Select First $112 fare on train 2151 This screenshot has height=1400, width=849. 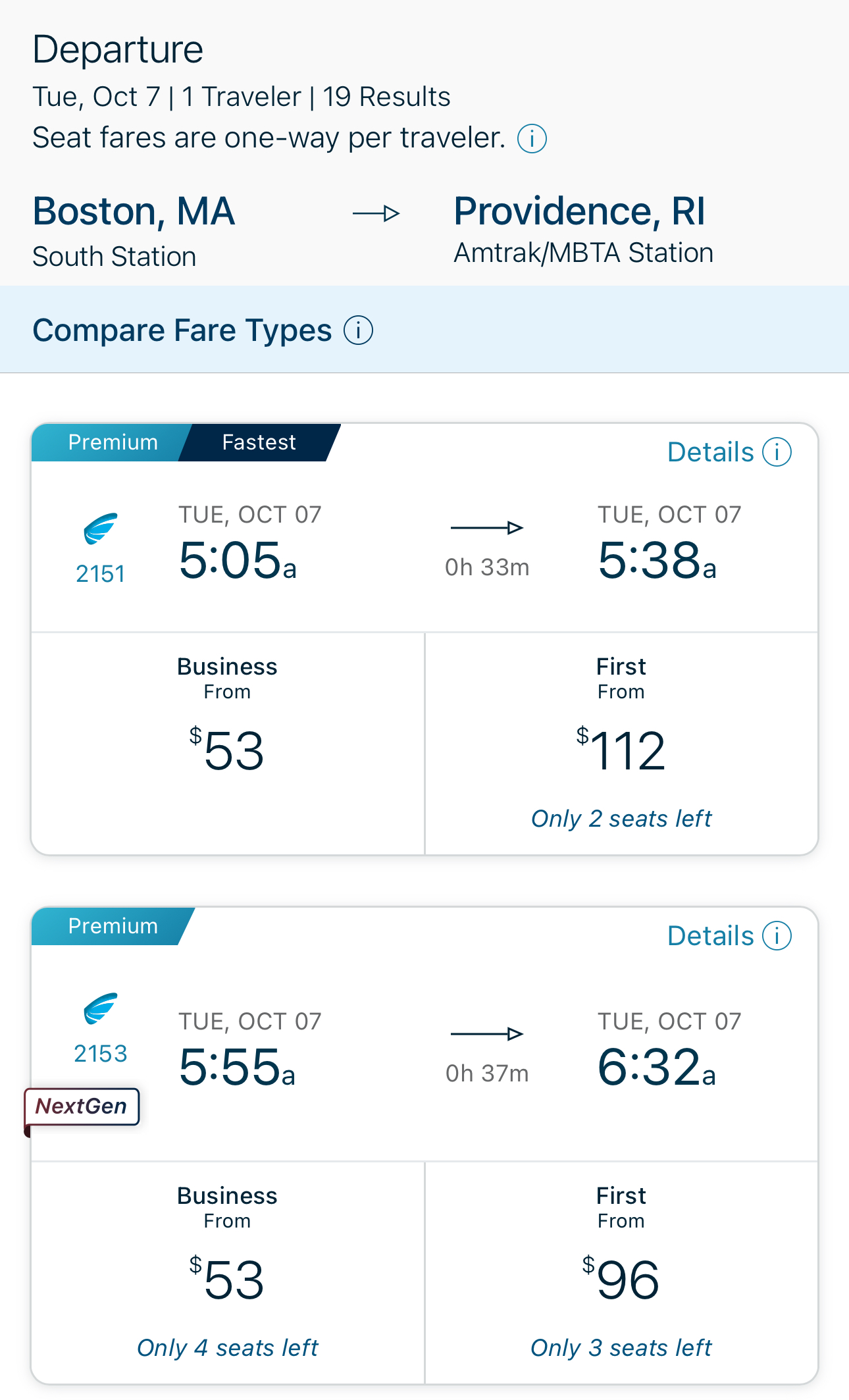pos(621,744)
